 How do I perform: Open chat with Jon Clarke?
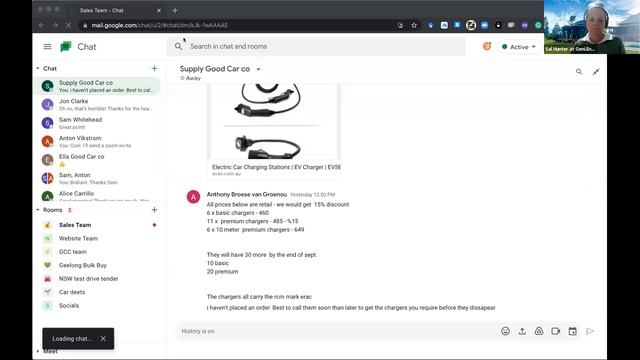click(98, 104)
